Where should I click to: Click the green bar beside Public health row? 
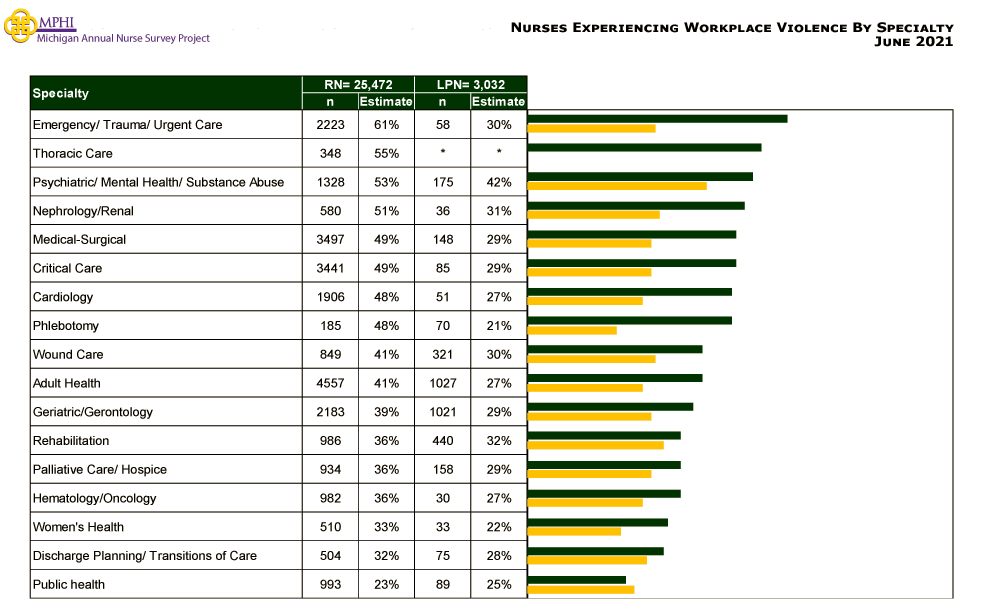[575, 578]
